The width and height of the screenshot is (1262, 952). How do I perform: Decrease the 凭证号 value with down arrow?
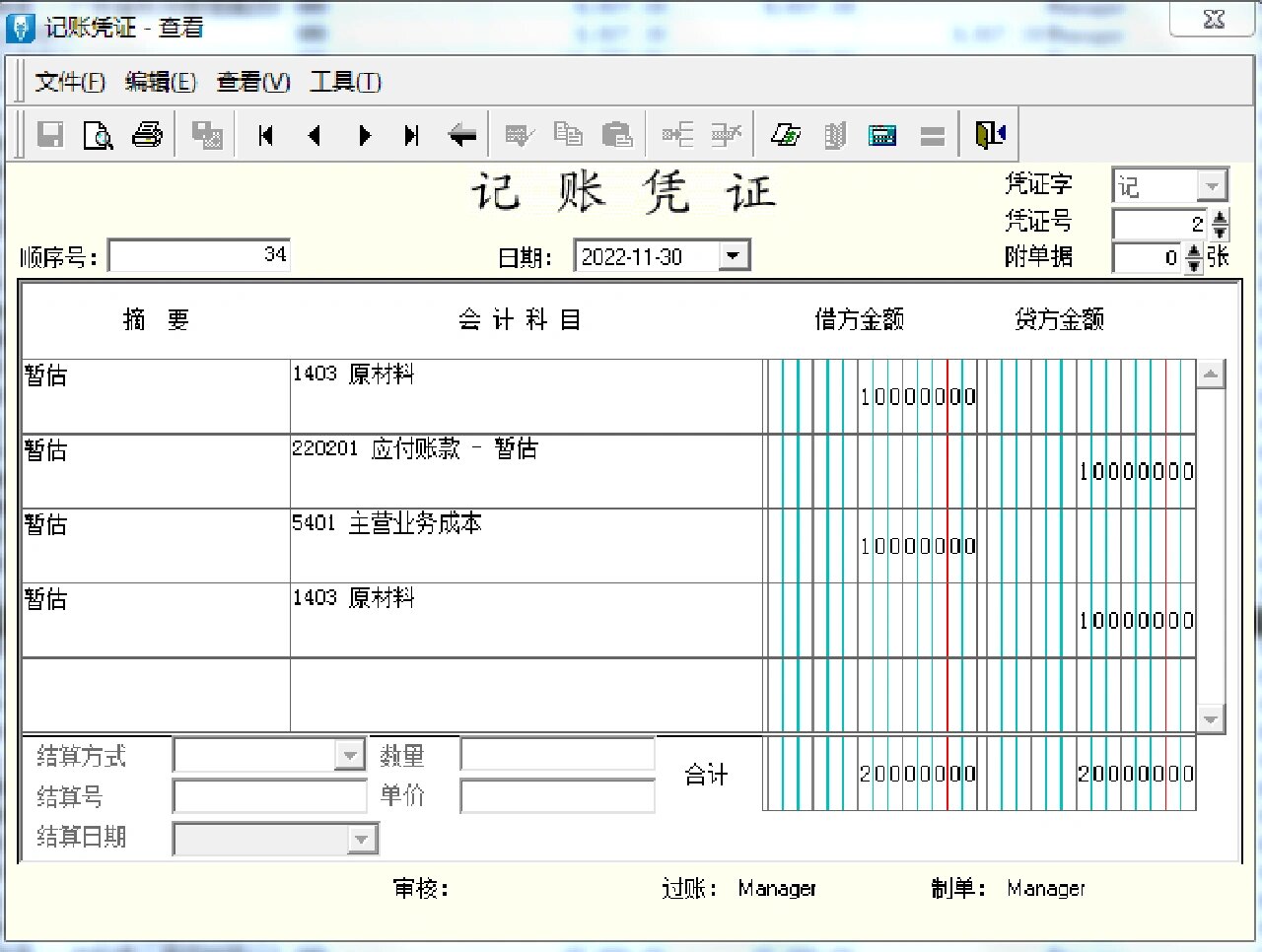pyautogui.click(x=1221, y=233)
